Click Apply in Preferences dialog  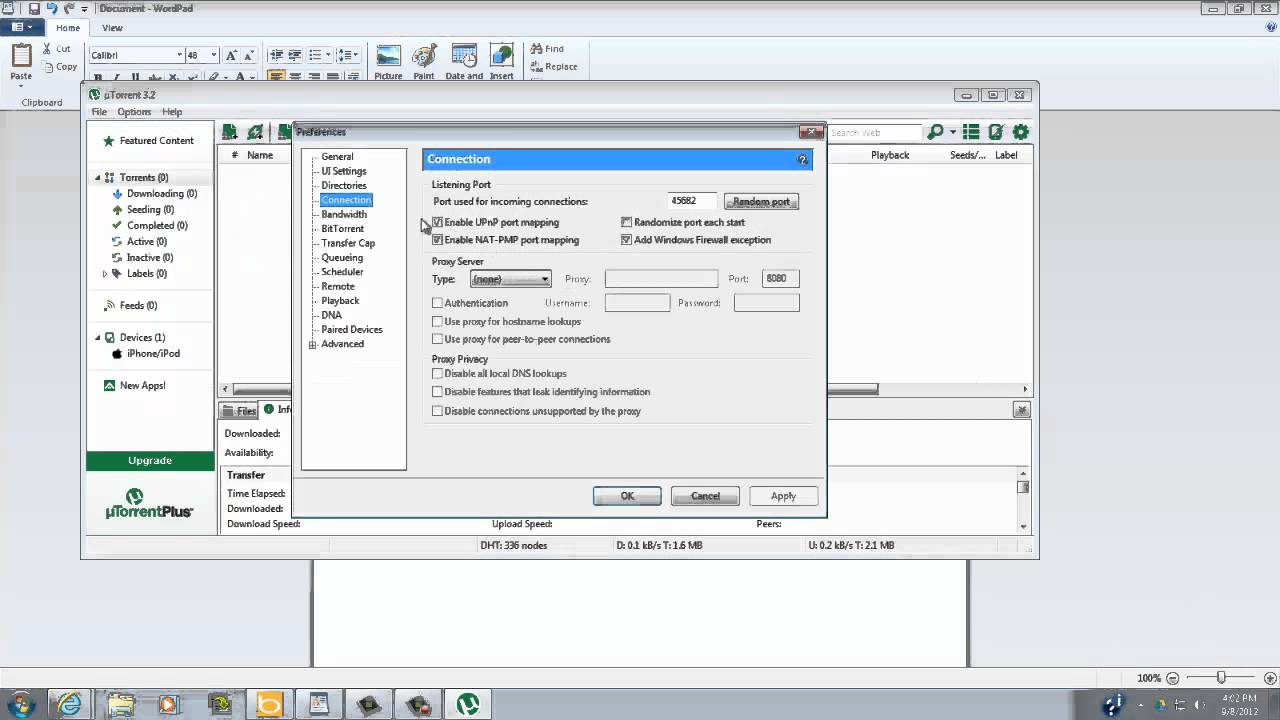(x=783, y=496)
